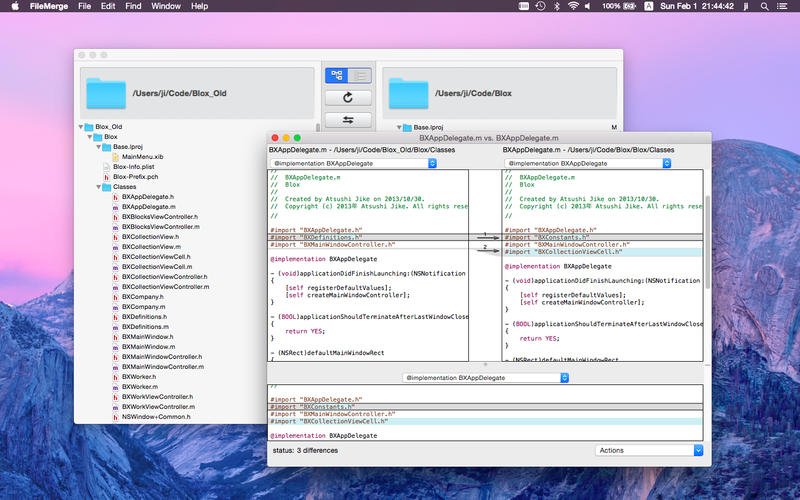Select Blox-Prefix.pch file
Screen dimensions: 800x500
click(135, 177)
